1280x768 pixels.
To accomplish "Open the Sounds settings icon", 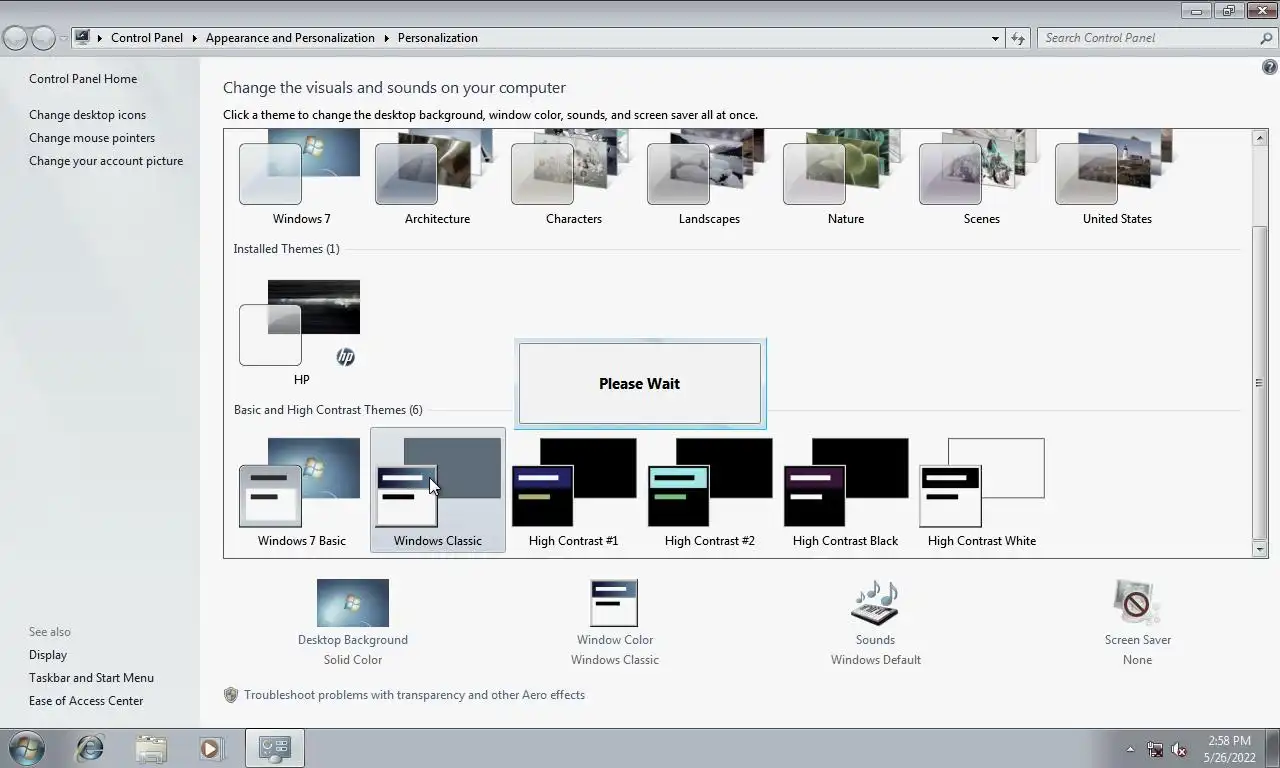I will click(x=875, y=603).
